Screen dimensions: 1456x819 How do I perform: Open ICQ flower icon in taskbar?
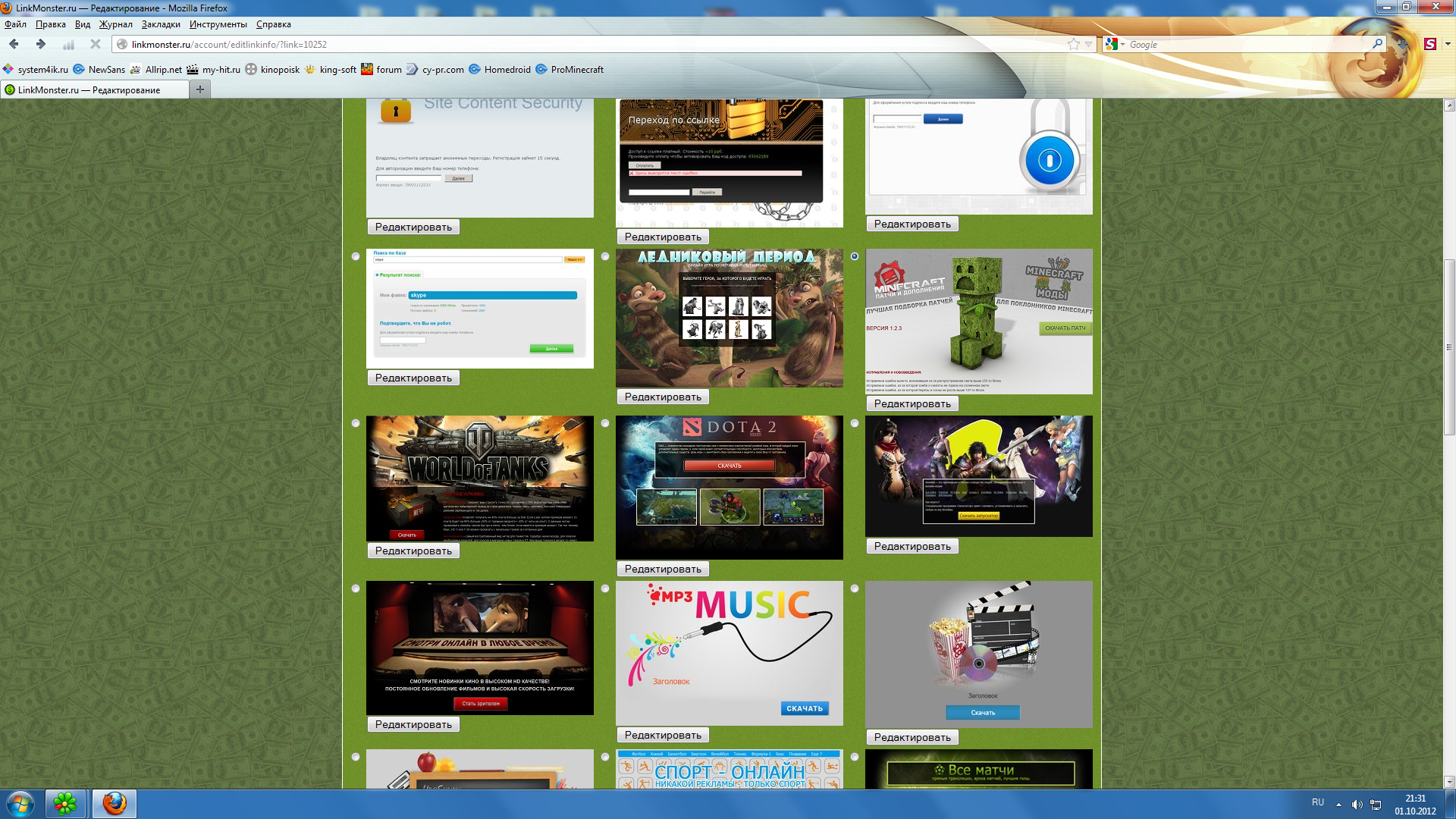point(65,803)
